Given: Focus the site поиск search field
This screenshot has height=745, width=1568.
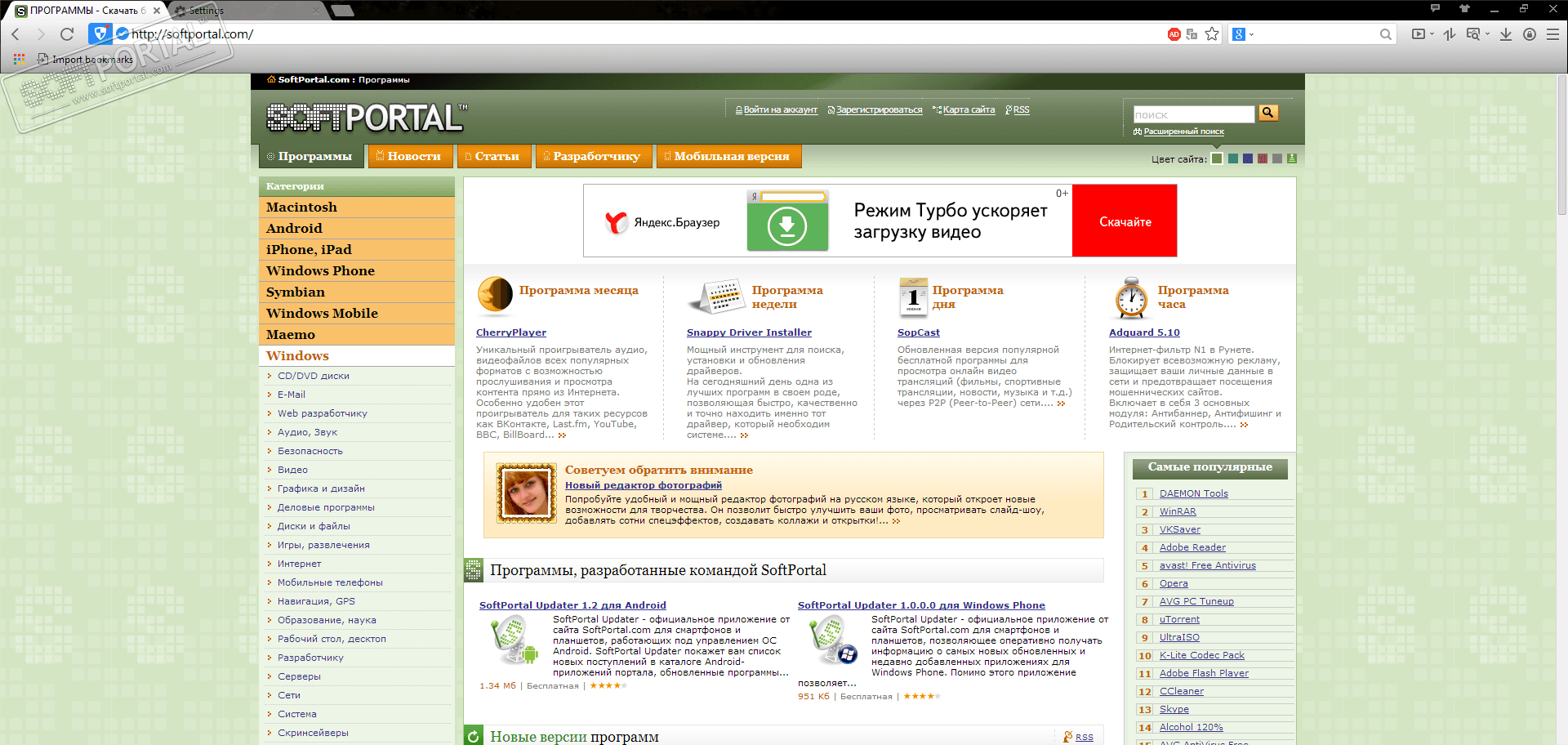Looking at the screenshot, I should point(1194,114).
